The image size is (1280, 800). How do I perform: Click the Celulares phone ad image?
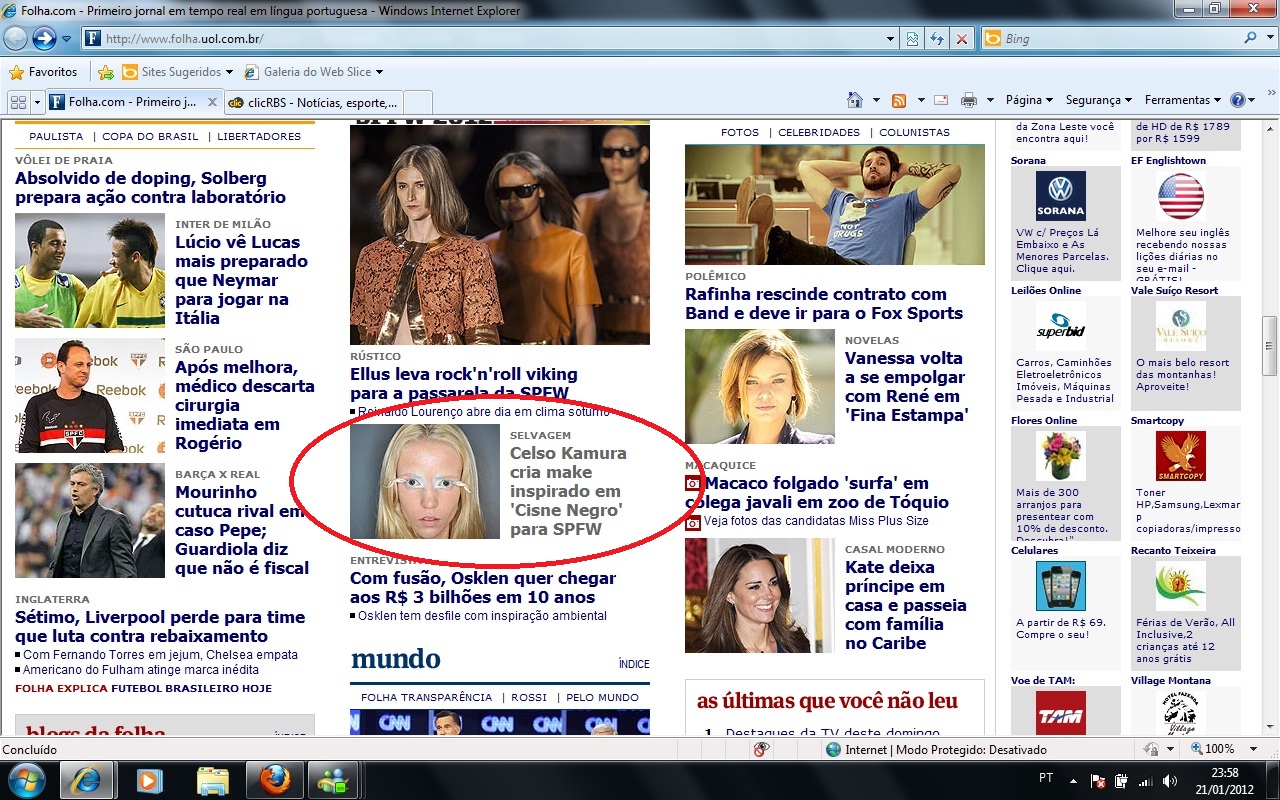point(1061,586)
